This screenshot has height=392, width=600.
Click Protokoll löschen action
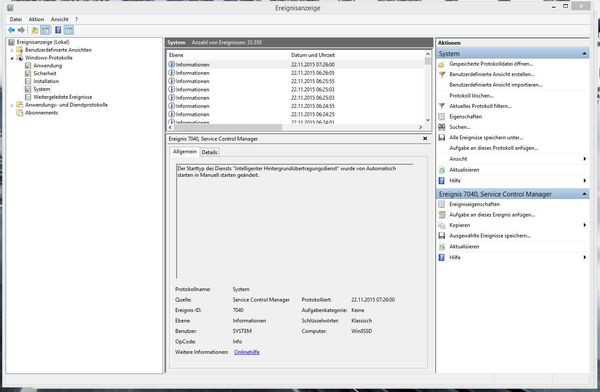[x=471, y=96]
